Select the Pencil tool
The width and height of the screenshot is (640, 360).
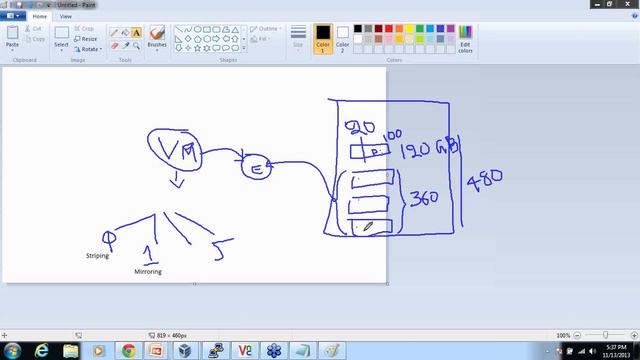(x=115, y=33)
